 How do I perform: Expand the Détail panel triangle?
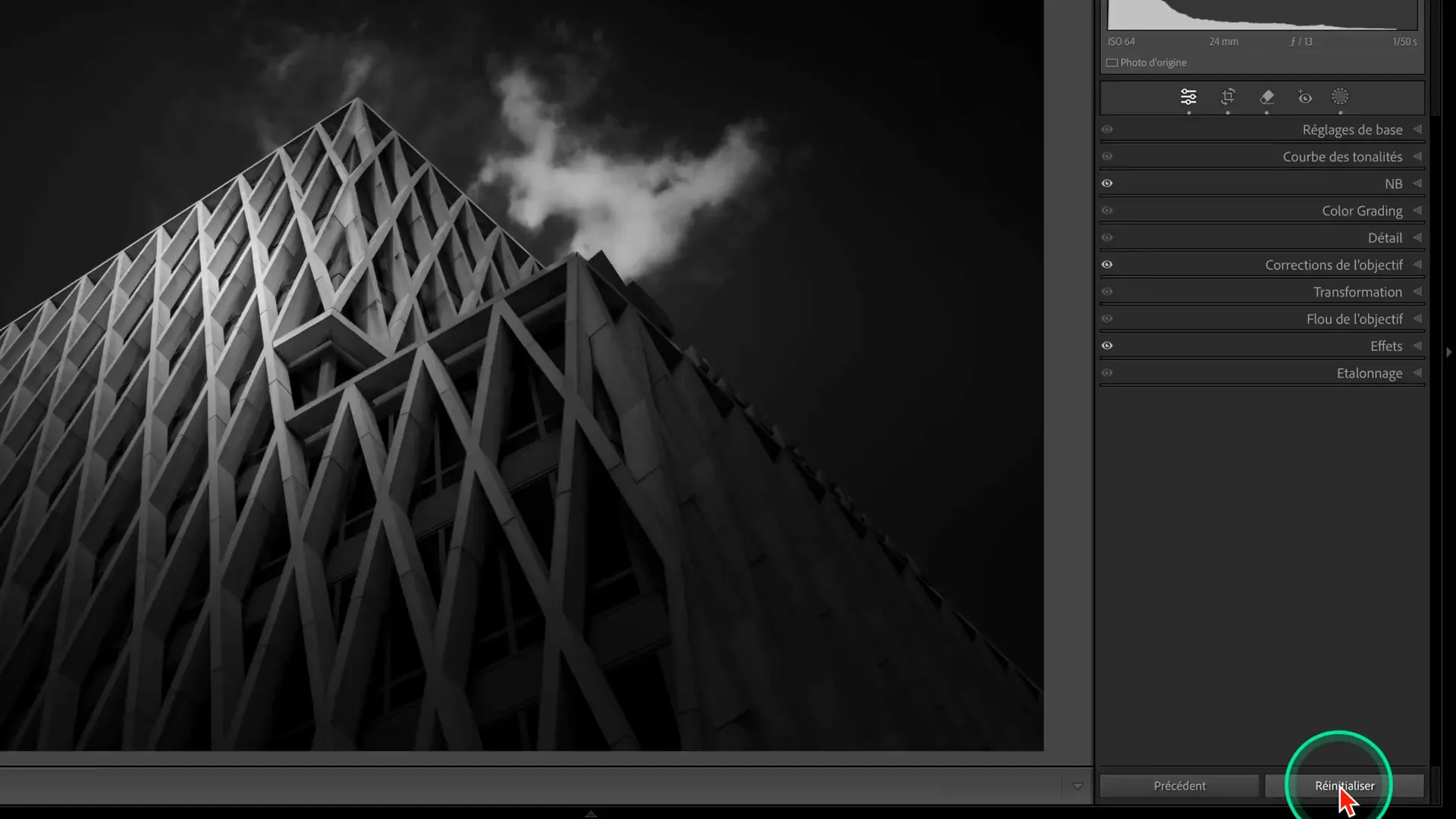tap(1417, 237)
